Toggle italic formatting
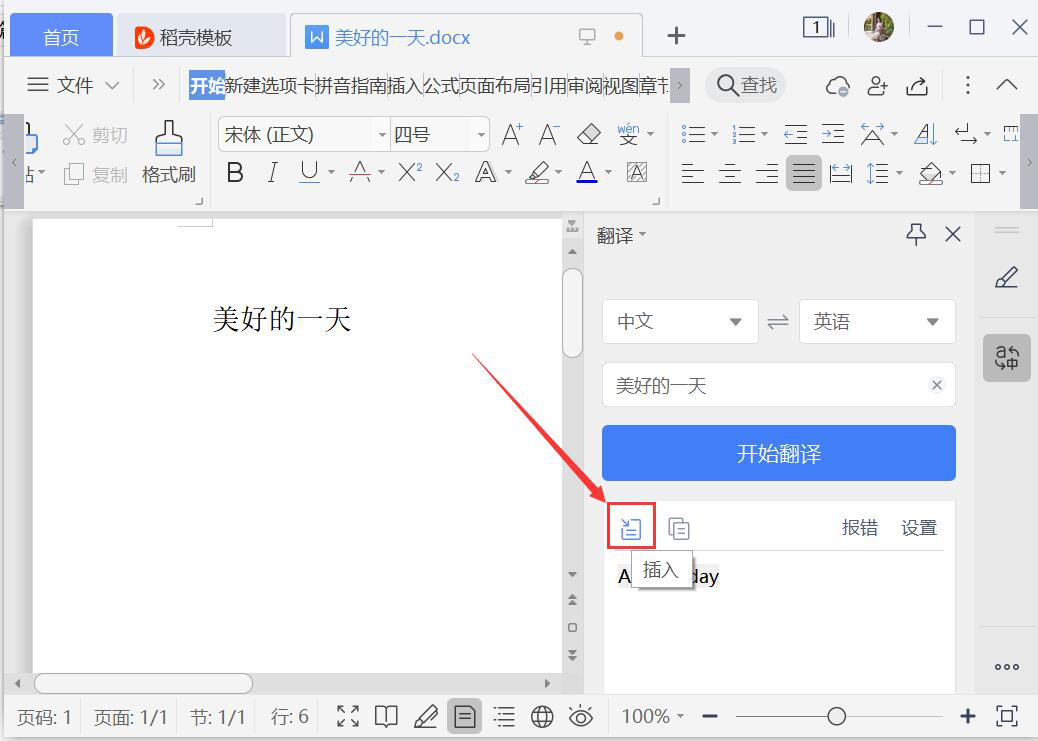 tap(272, 173)
